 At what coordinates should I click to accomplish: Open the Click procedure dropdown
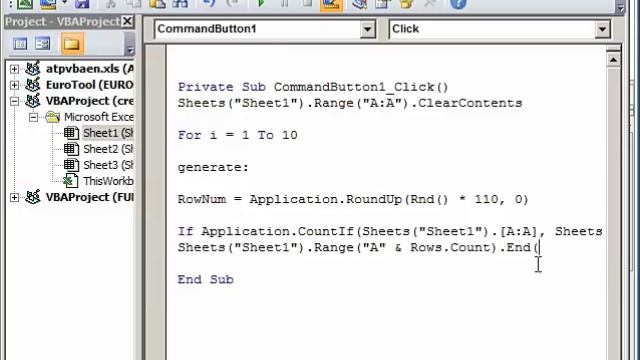point(602,29)
